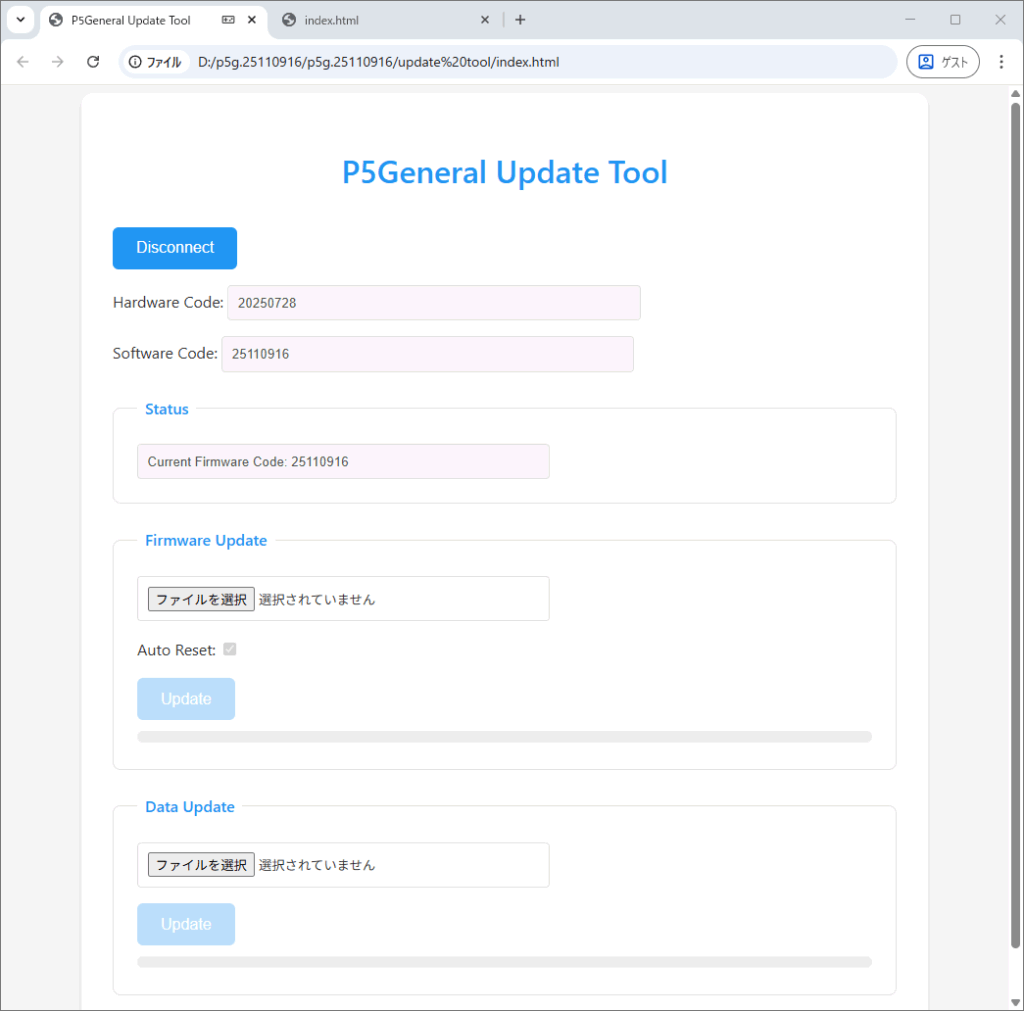
Task: Expand the tab search dropdown arrow
Action: [x=20, y=20]
